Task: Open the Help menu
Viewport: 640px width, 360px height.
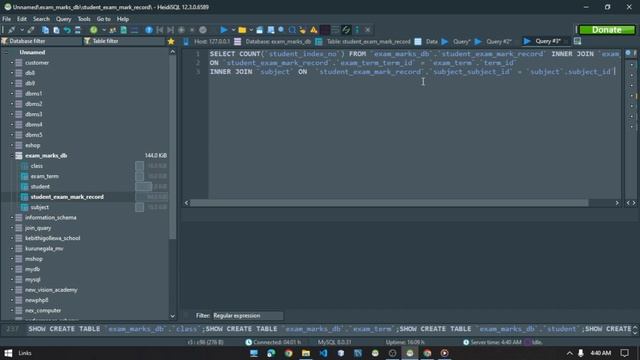Action: click(122, 19)
